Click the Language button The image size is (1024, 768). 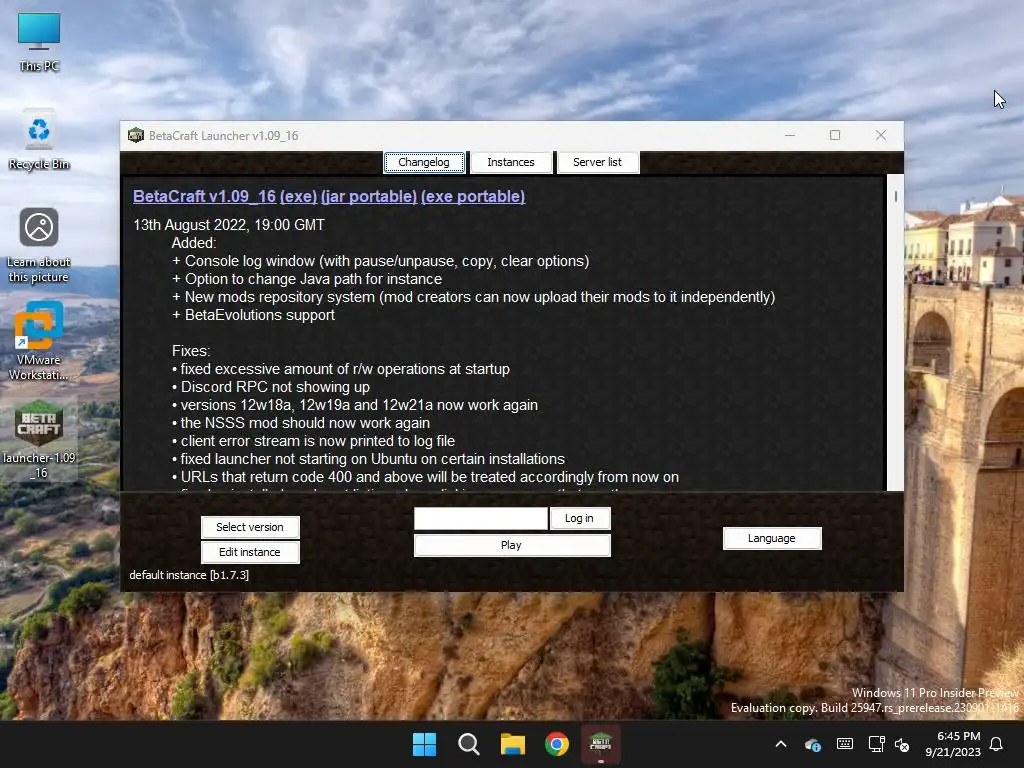[771, 538]
